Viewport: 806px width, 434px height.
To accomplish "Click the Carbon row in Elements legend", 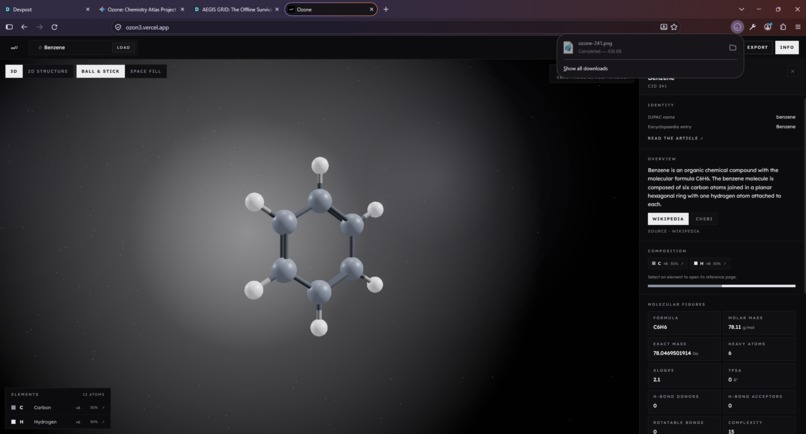I will click(x=58, y=407).
